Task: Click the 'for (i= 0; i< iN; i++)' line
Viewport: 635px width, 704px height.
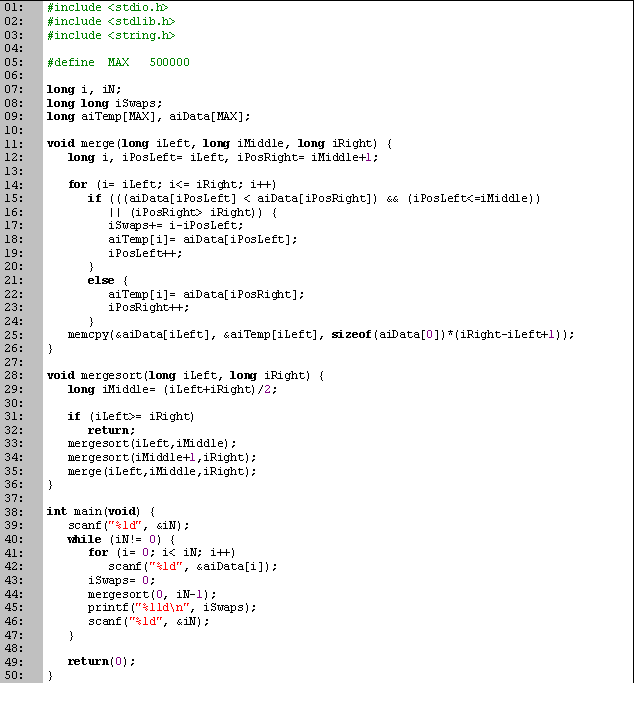Action: [162, 553]
